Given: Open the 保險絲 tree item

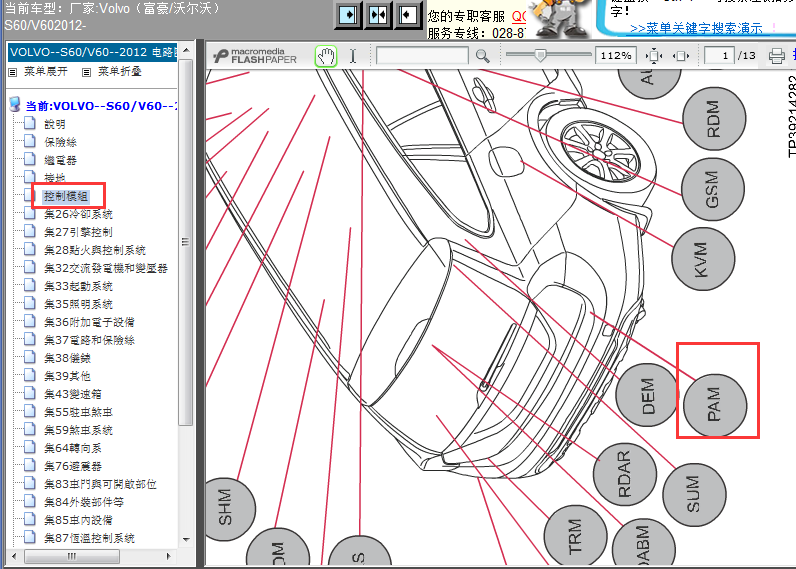Looking at the screenshot, I should click(x=60, y=142).
